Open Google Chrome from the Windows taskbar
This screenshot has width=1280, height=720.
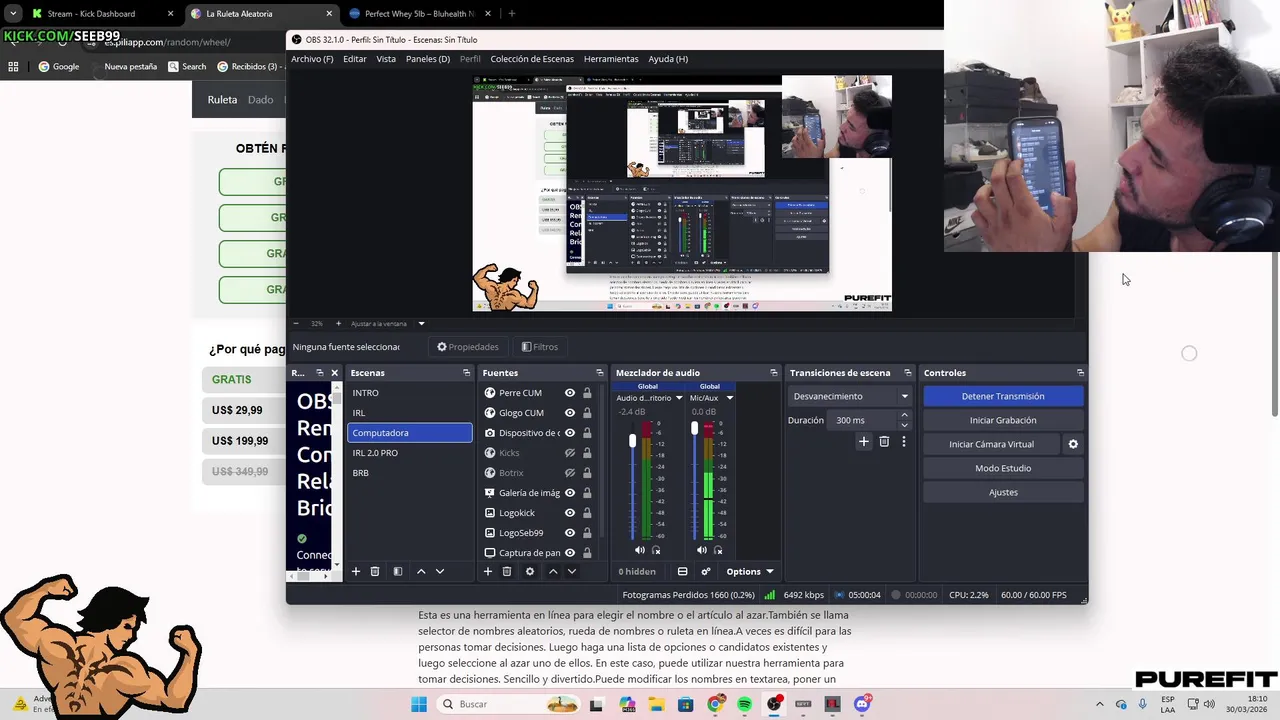tap(715, 704)
